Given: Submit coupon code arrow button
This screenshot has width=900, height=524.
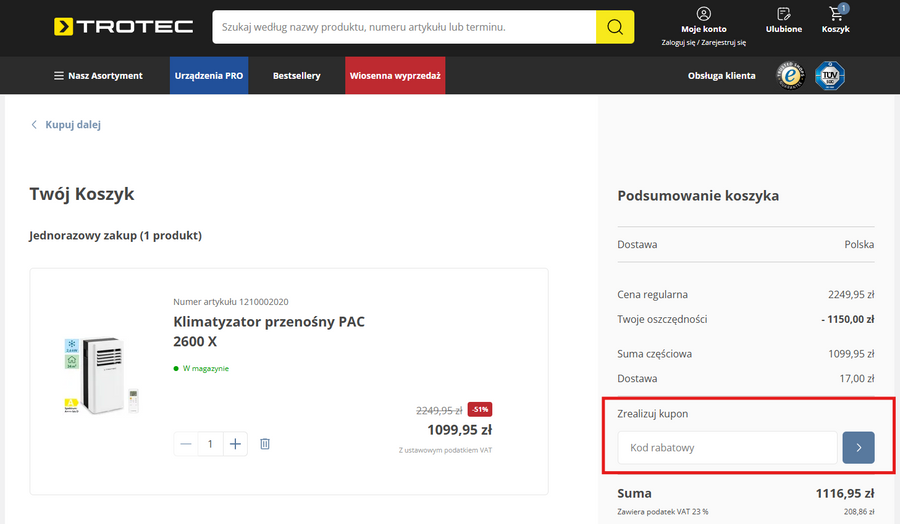Looking at the screenshot, I should point(858,448).
